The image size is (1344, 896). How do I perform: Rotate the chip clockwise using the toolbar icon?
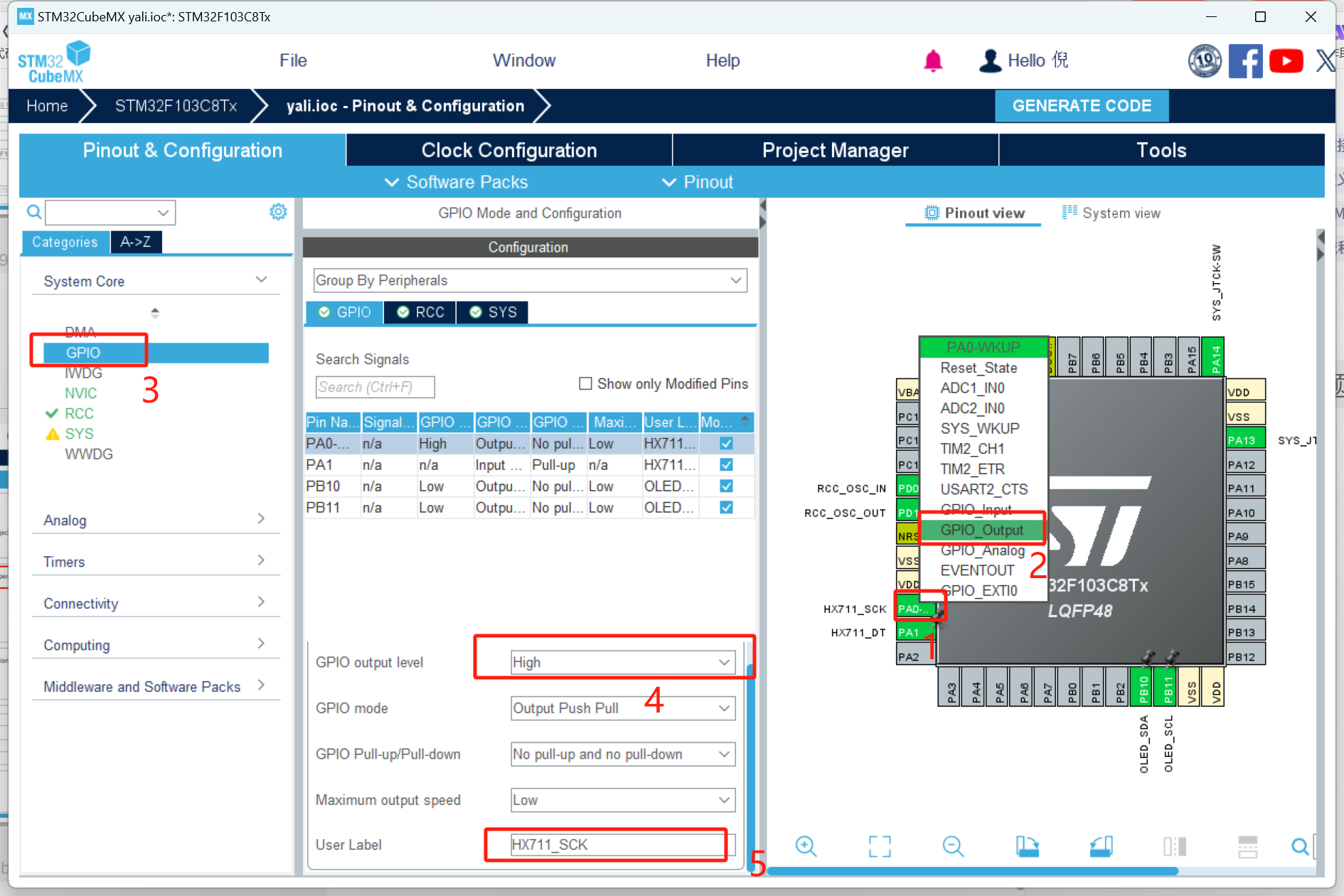(1027, 846)
